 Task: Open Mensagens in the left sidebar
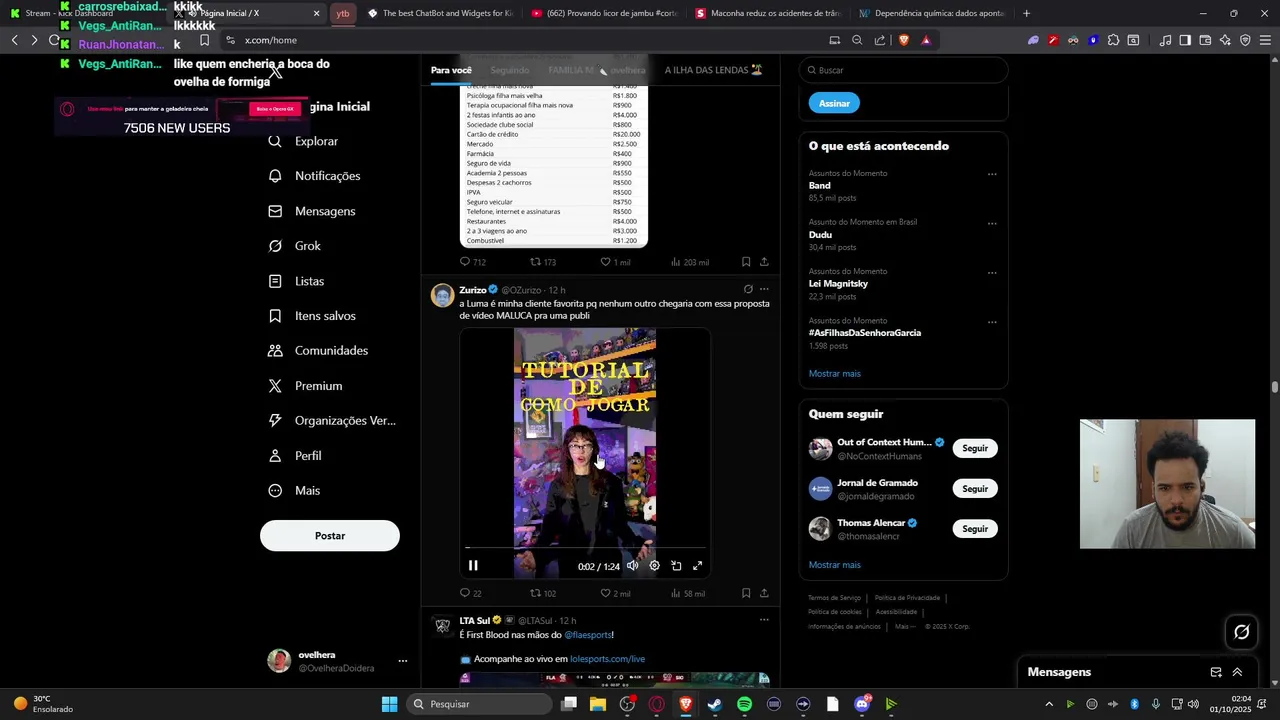point(312,211)
